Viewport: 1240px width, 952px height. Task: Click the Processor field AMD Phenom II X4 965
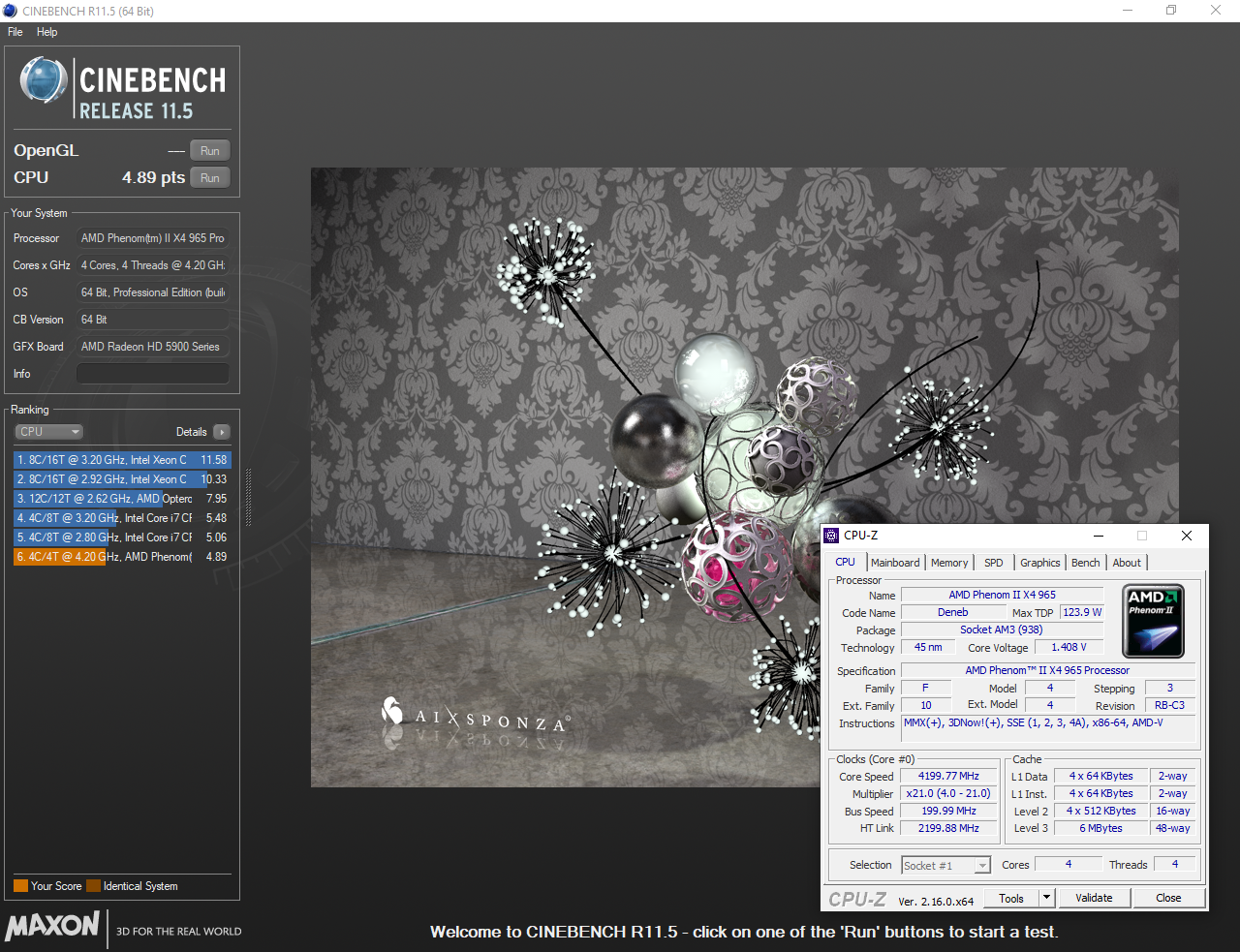[x=153, y=238]
